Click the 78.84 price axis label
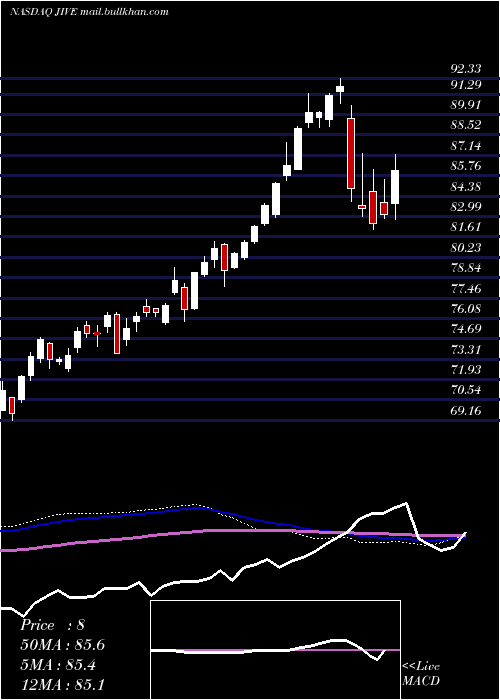Screen dimensions: 500x700 point(466,268)
